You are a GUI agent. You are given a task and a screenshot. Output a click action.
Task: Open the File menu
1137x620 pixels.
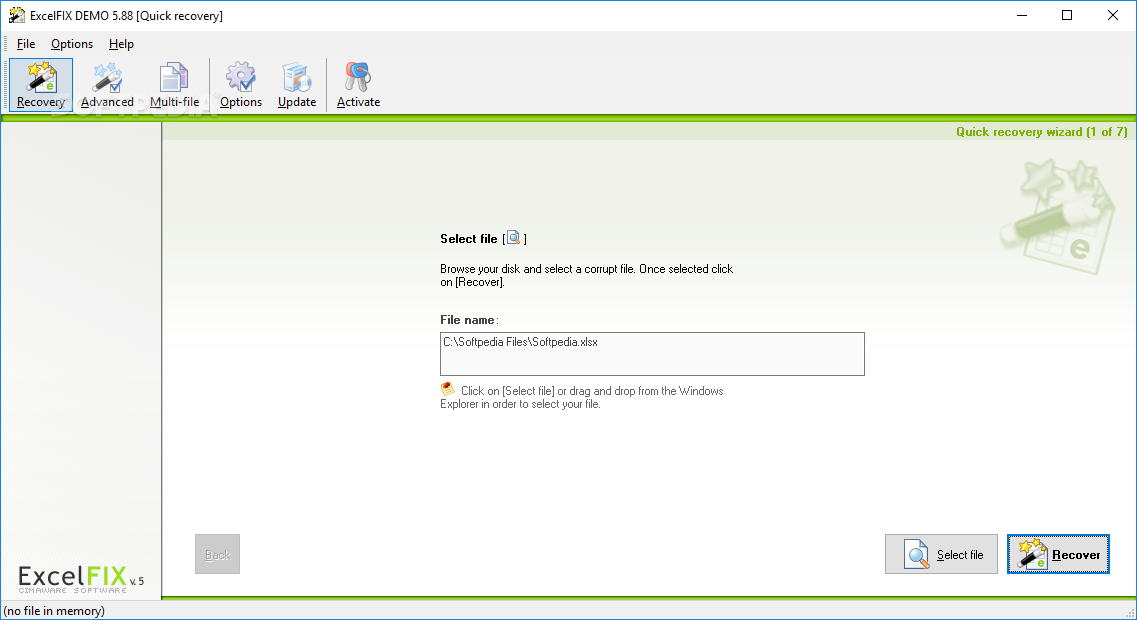[x=26, y=44]
